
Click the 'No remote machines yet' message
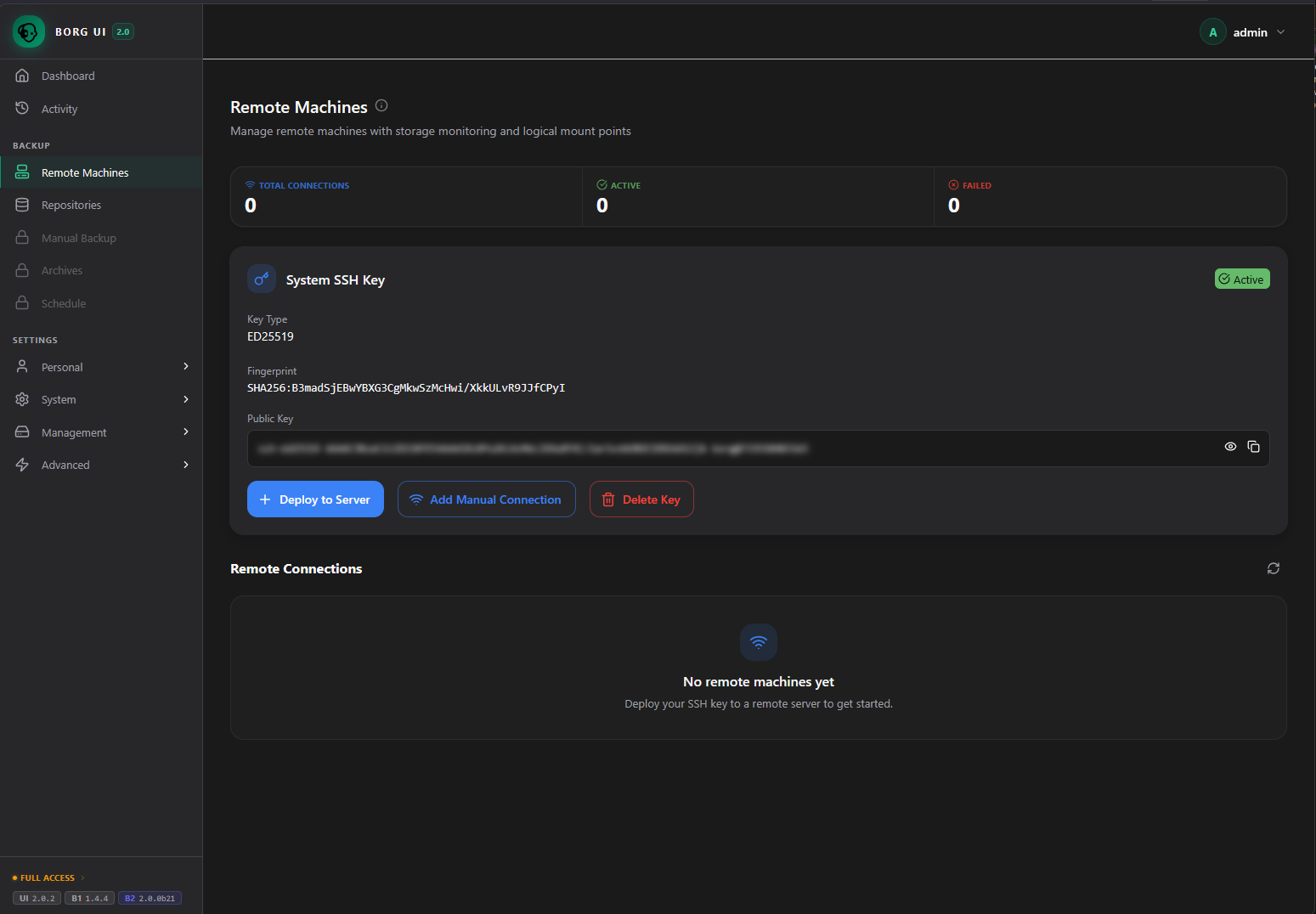pyautogui.click(x=759, y=682)
